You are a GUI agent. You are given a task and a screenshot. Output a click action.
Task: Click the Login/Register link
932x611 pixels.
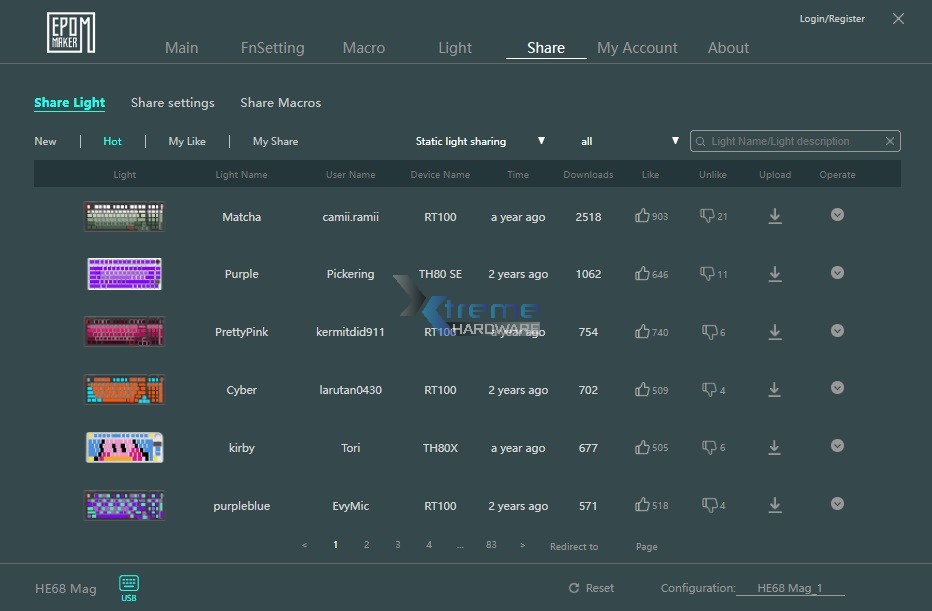coord(831,17)
